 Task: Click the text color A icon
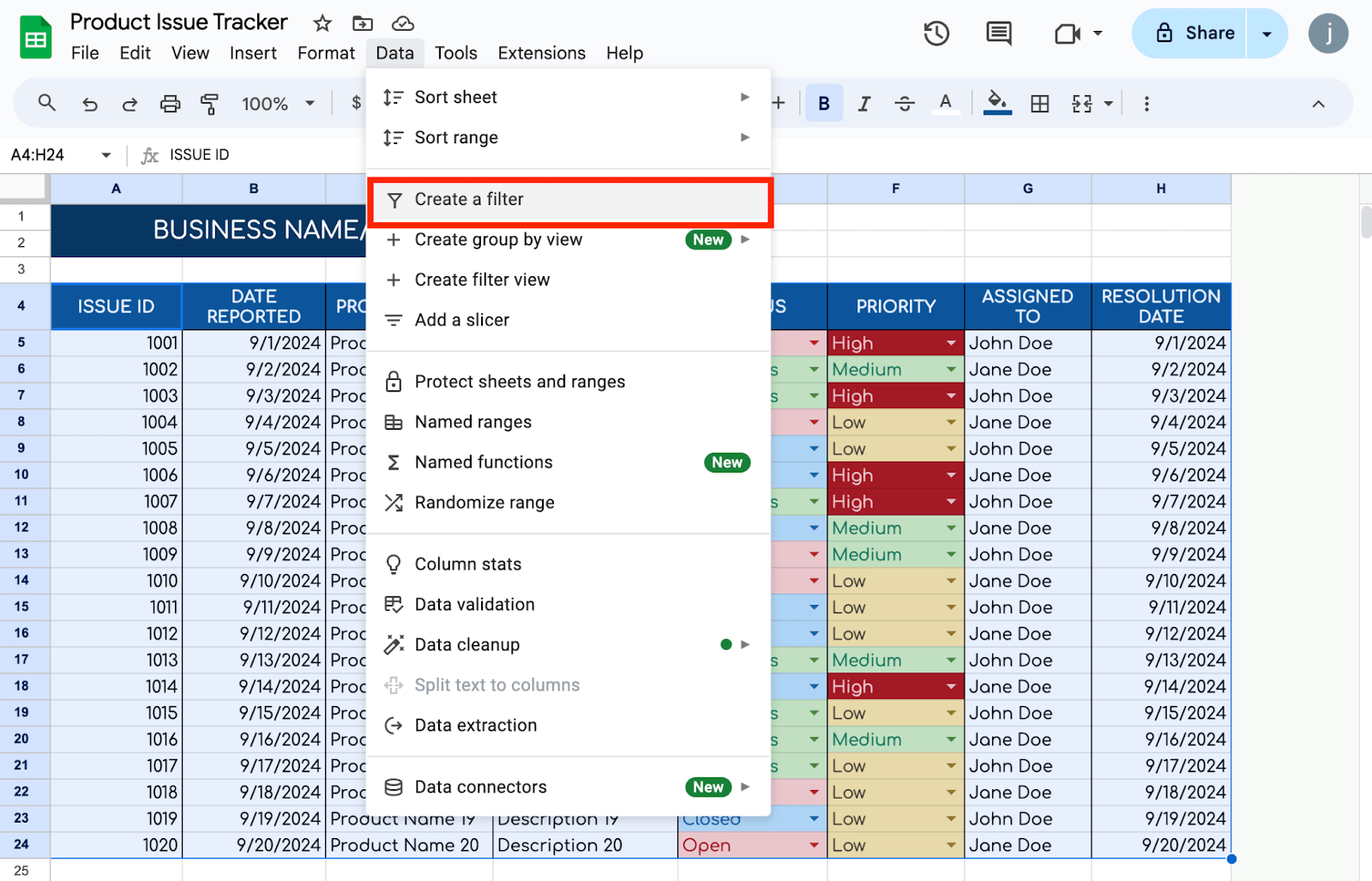tap(945, 103)
